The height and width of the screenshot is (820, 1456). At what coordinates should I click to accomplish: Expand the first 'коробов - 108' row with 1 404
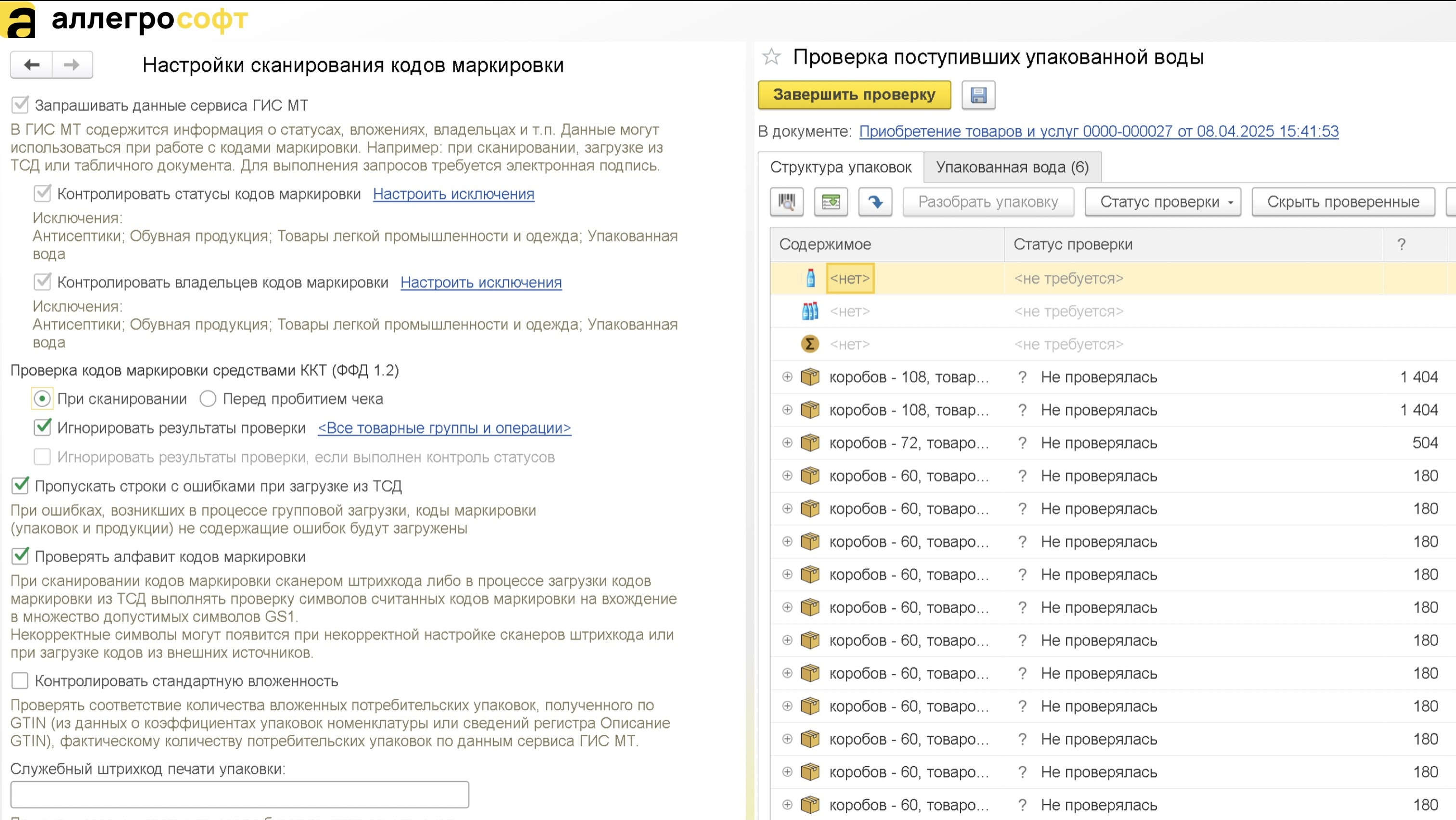point(787,377)
